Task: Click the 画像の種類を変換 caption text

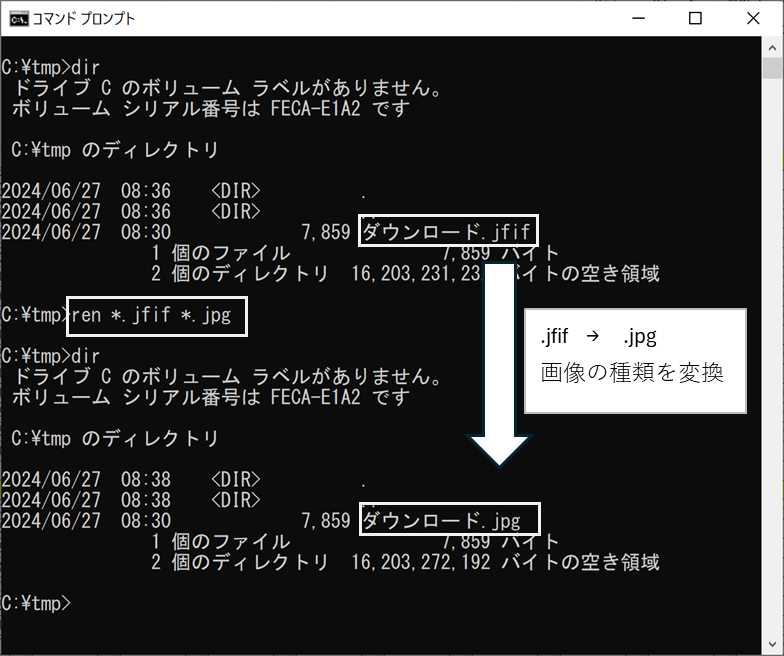Action: 631,372
